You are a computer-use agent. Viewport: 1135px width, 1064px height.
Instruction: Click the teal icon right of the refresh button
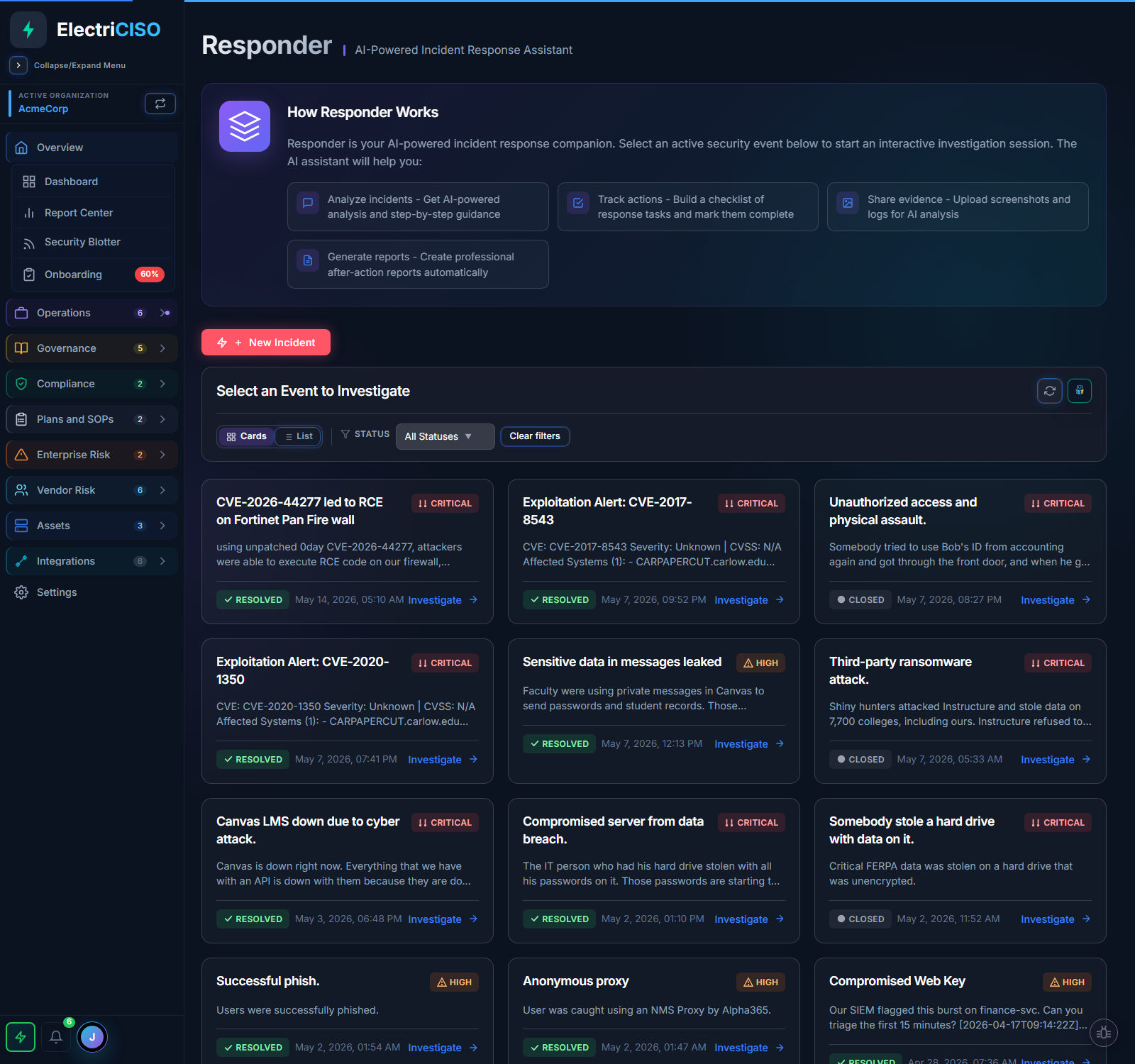1080,391
